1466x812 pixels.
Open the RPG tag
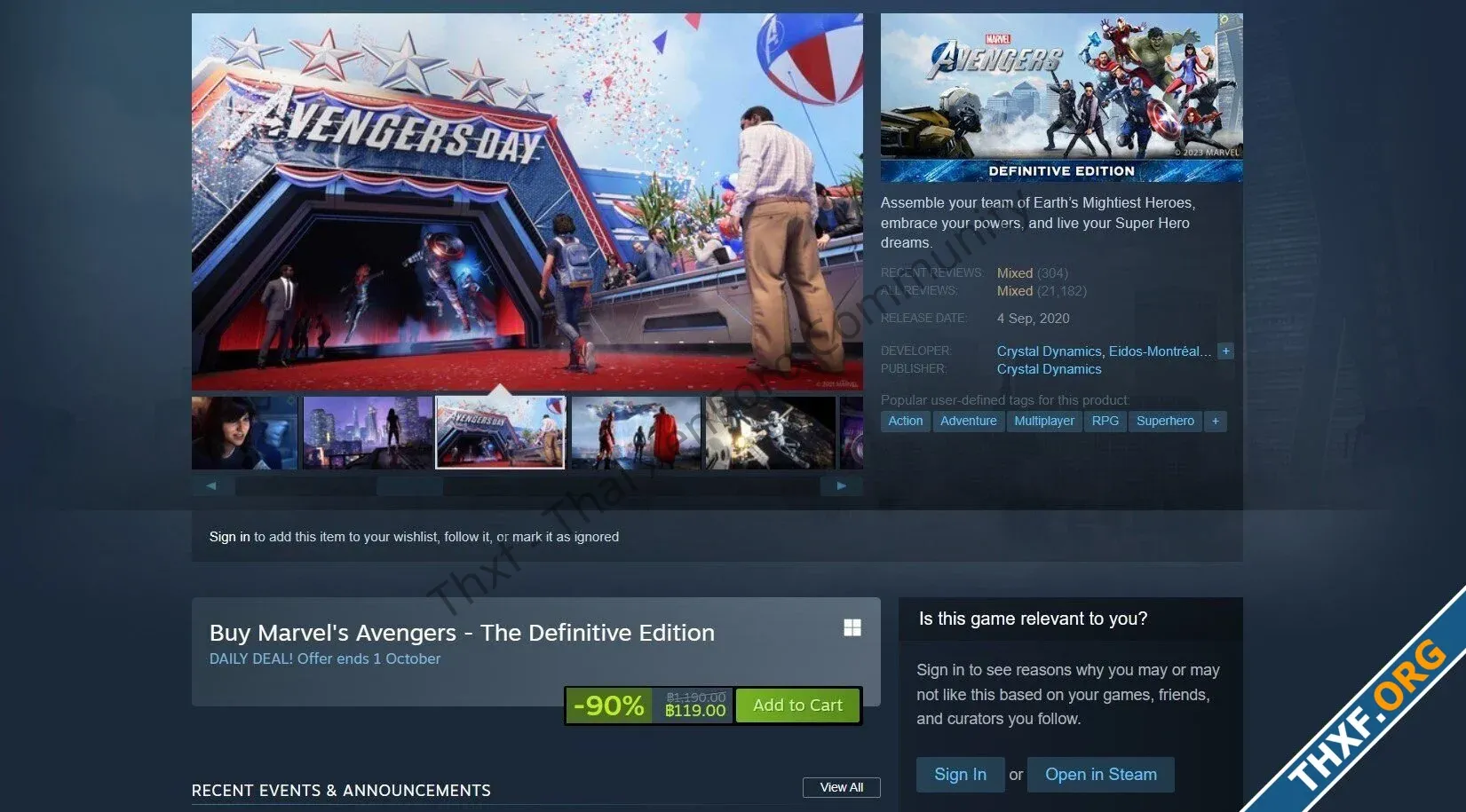pyautogui.click(x=1105, y=421)
